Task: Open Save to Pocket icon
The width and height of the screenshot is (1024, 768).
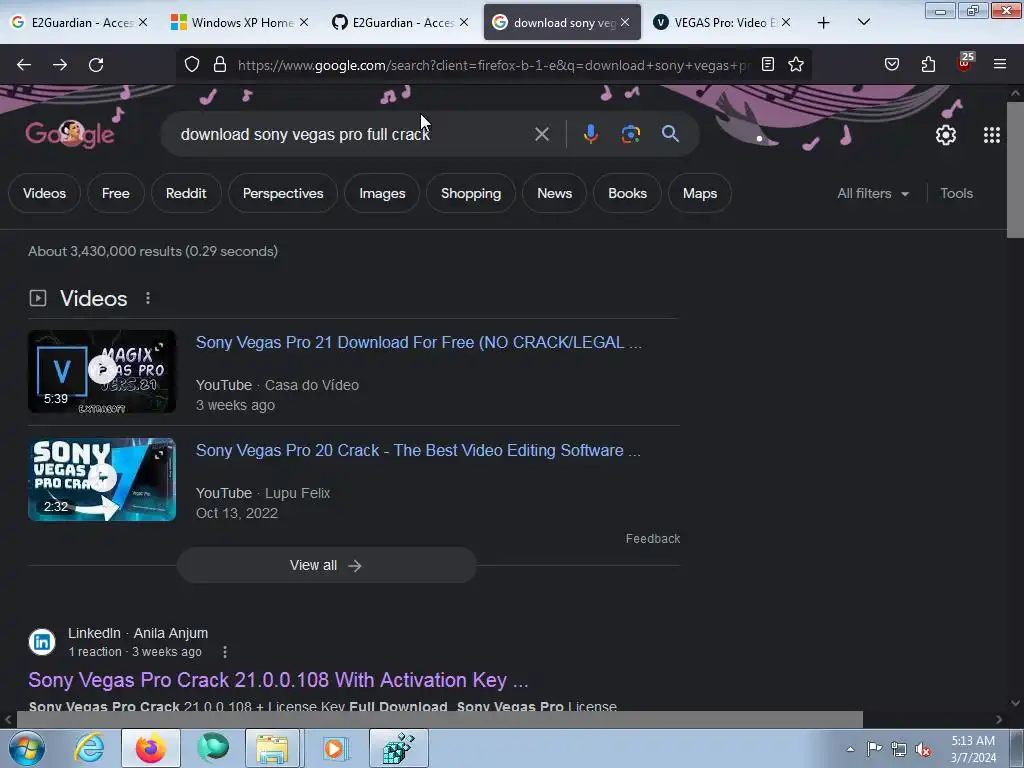Action: [x=891, y=65]
